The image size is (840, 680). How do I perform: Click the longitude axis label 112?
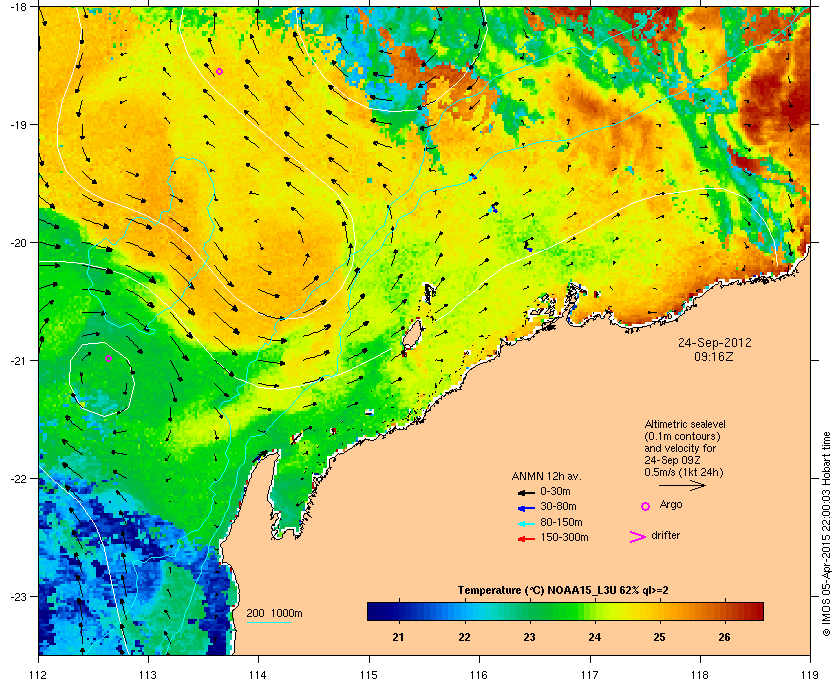point(39,674)
